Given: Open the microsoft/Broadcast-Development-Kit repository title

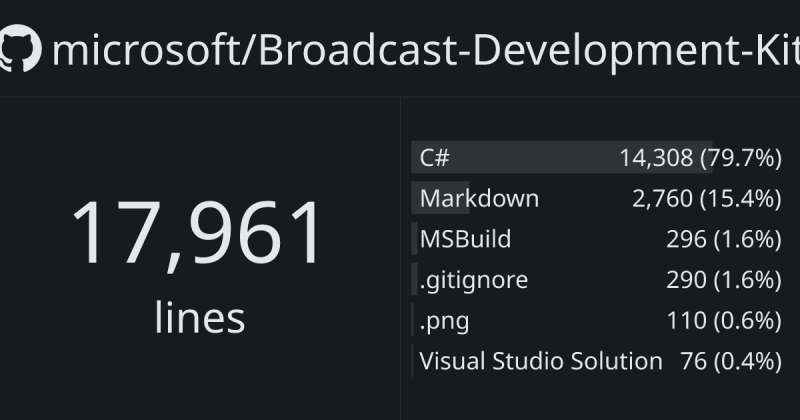Looking at the screenshot, I should click(426, 51).
